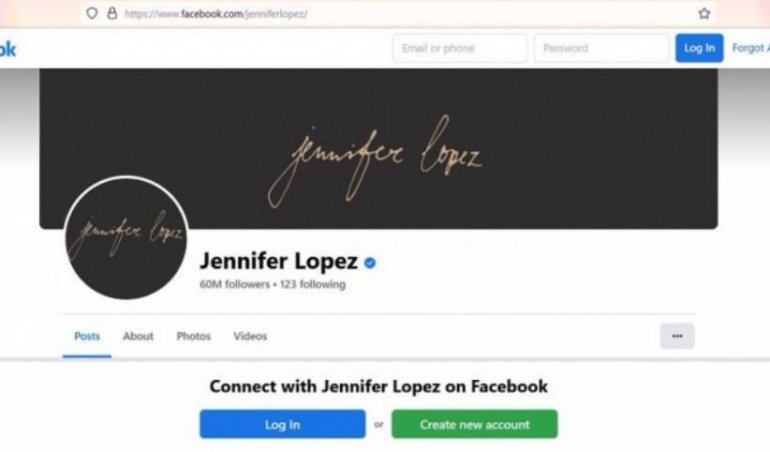Click the green Create new account button
Viewport: 770px width, 452px height.
pyautogui.click(x=474, y=424)
